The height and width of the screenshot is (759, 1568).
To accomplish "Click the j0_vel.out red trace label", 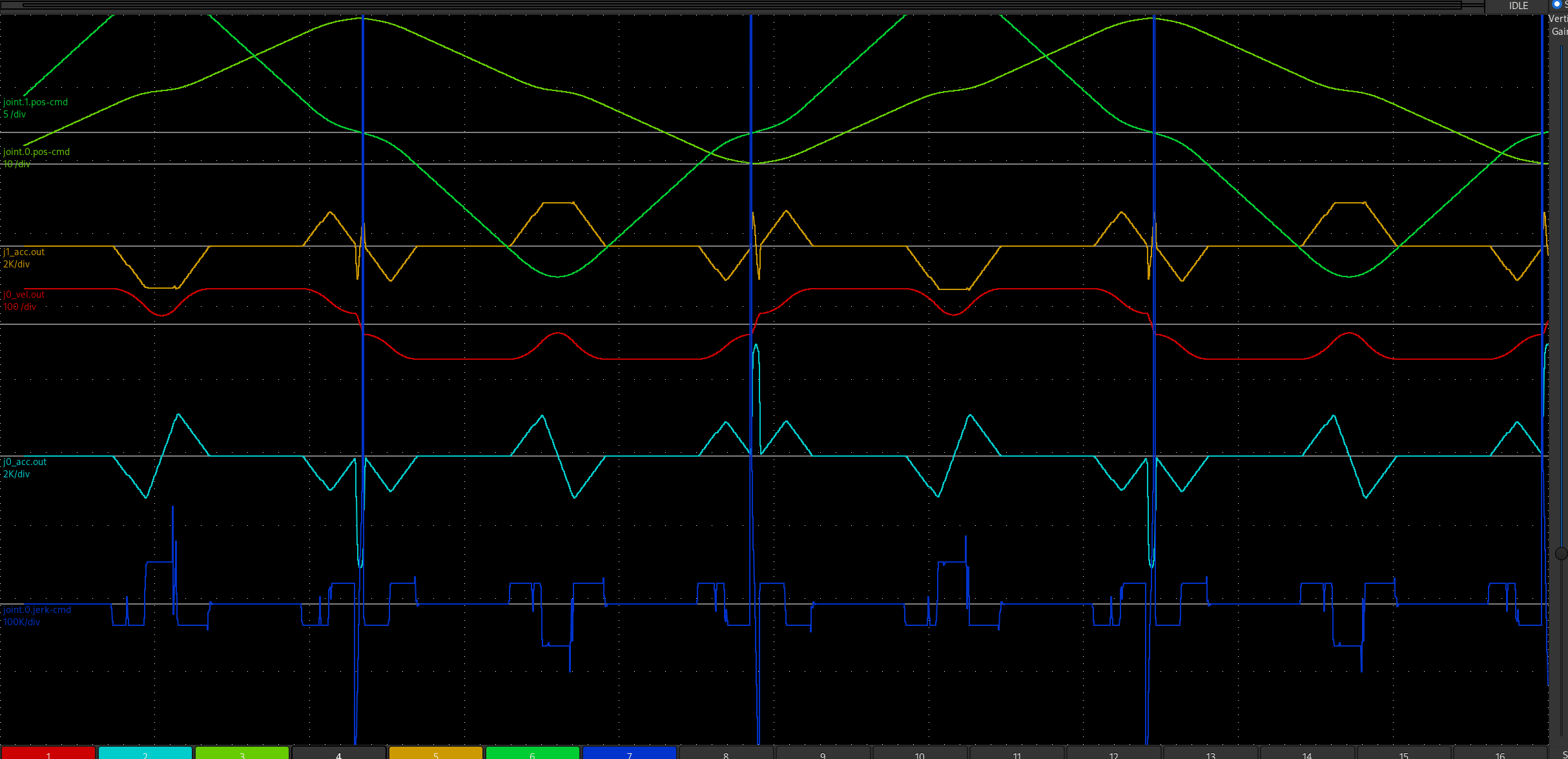I will 24,295.
